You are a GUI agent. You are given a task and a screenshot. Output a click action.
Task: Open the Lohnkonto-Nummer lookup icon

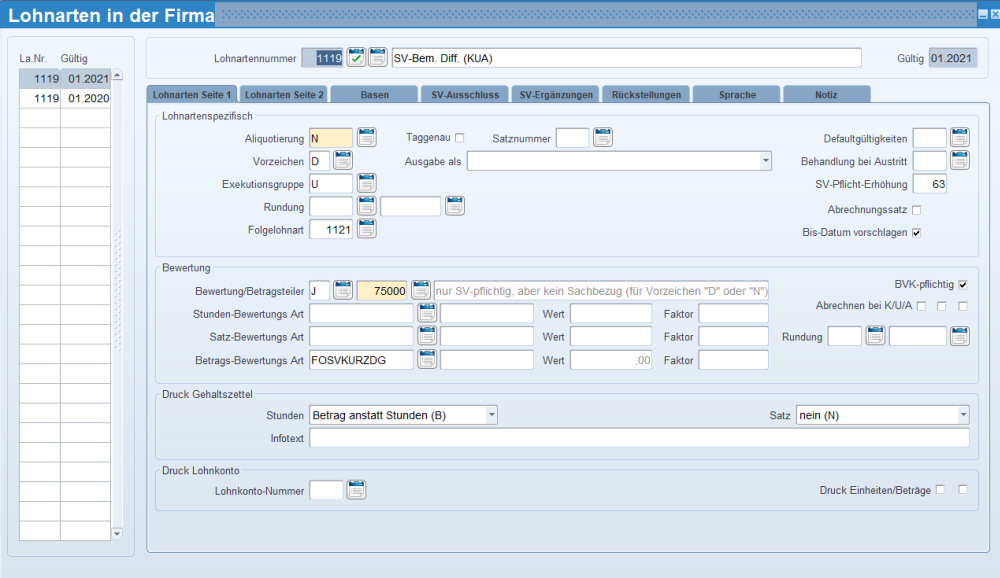pos(356,490)
